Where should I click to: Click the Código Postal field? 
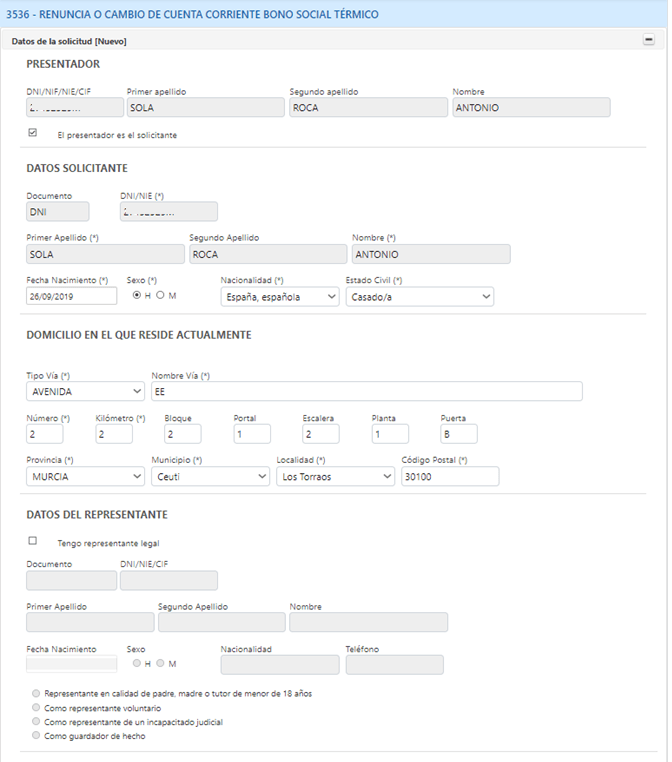click(449, 476)
